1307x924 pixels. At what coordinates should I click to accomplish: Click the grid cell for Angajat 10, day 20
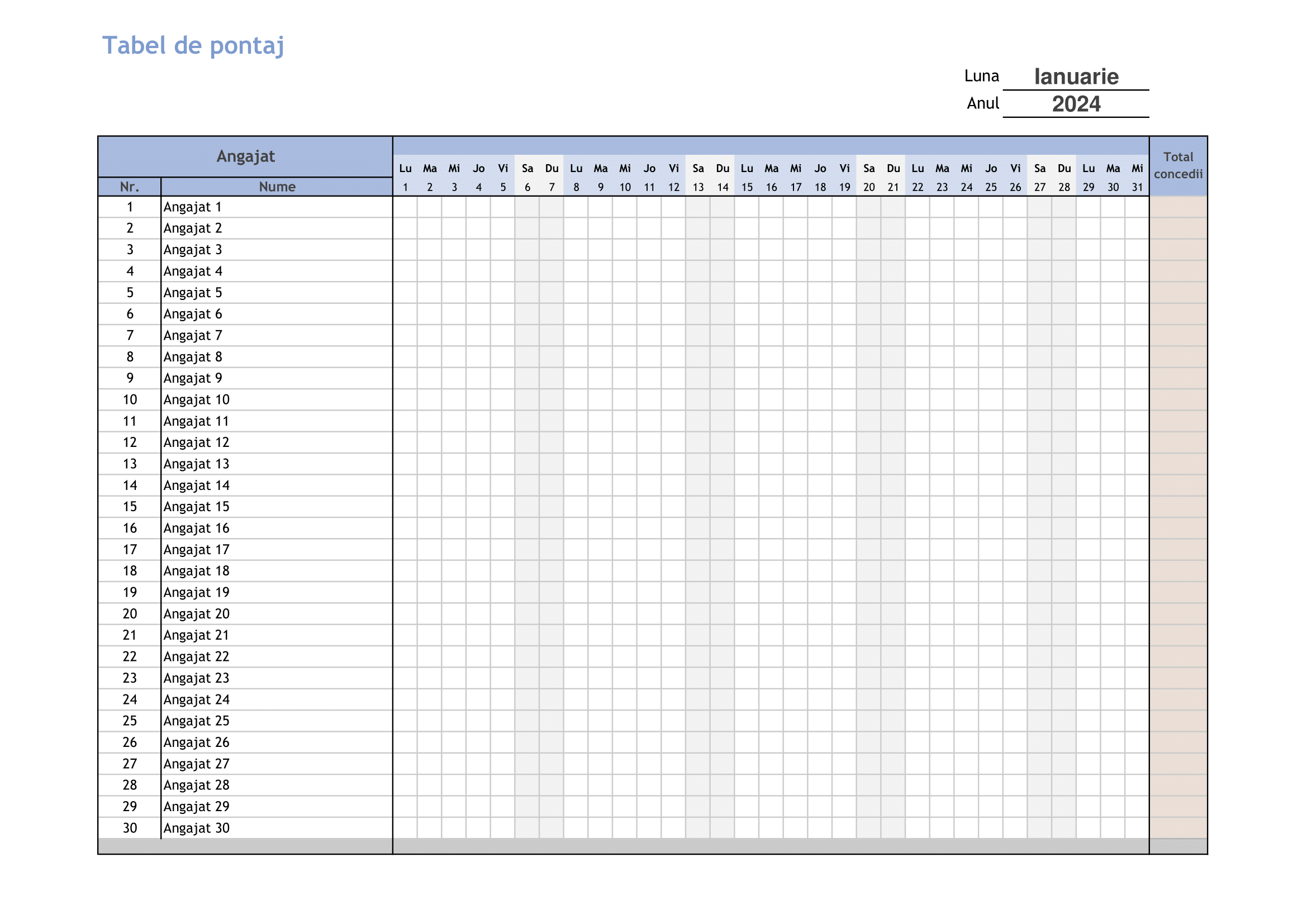869,400
